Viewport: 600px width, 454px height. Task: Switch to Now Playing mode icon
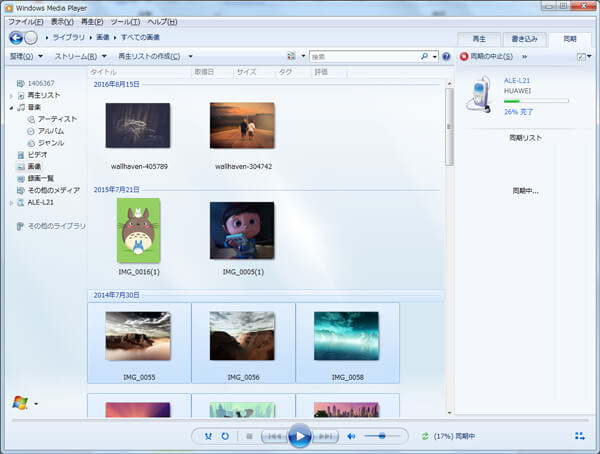[580, 436]
